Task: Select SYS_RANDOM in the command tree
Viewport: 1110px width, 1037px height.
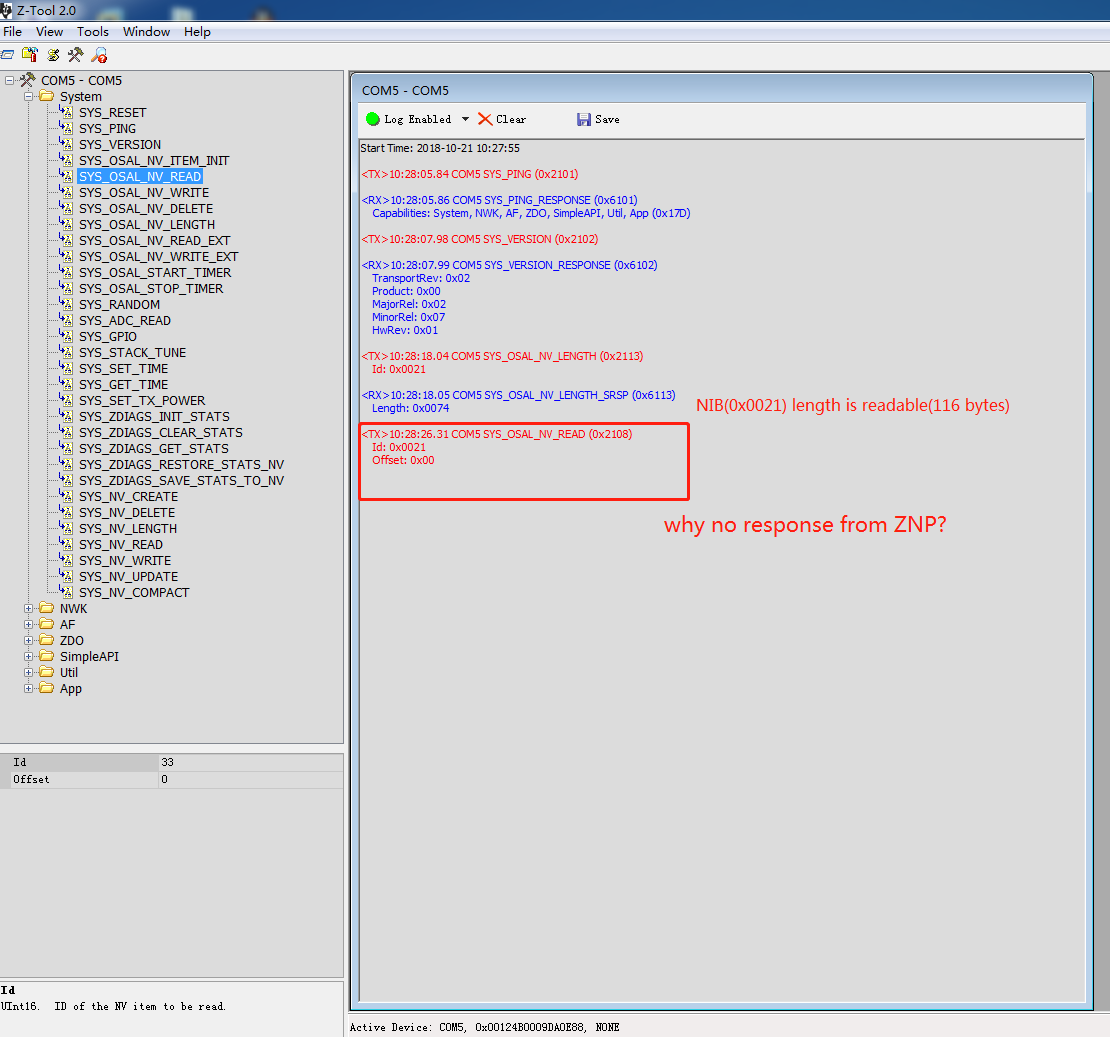Action: [122, 304]
